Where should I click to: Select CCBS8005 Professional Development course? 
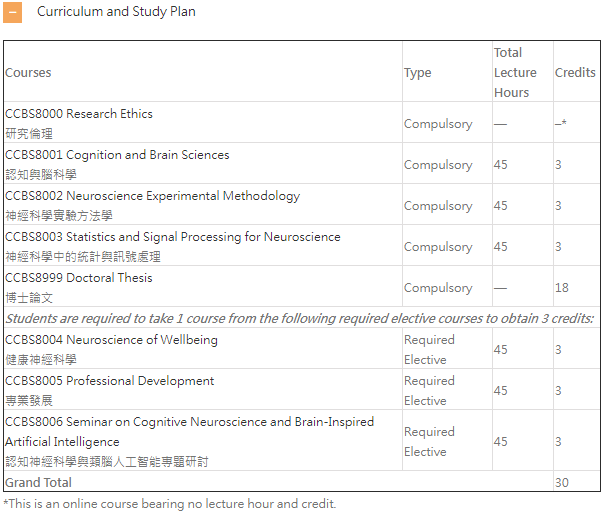click(x=110, y=381)
